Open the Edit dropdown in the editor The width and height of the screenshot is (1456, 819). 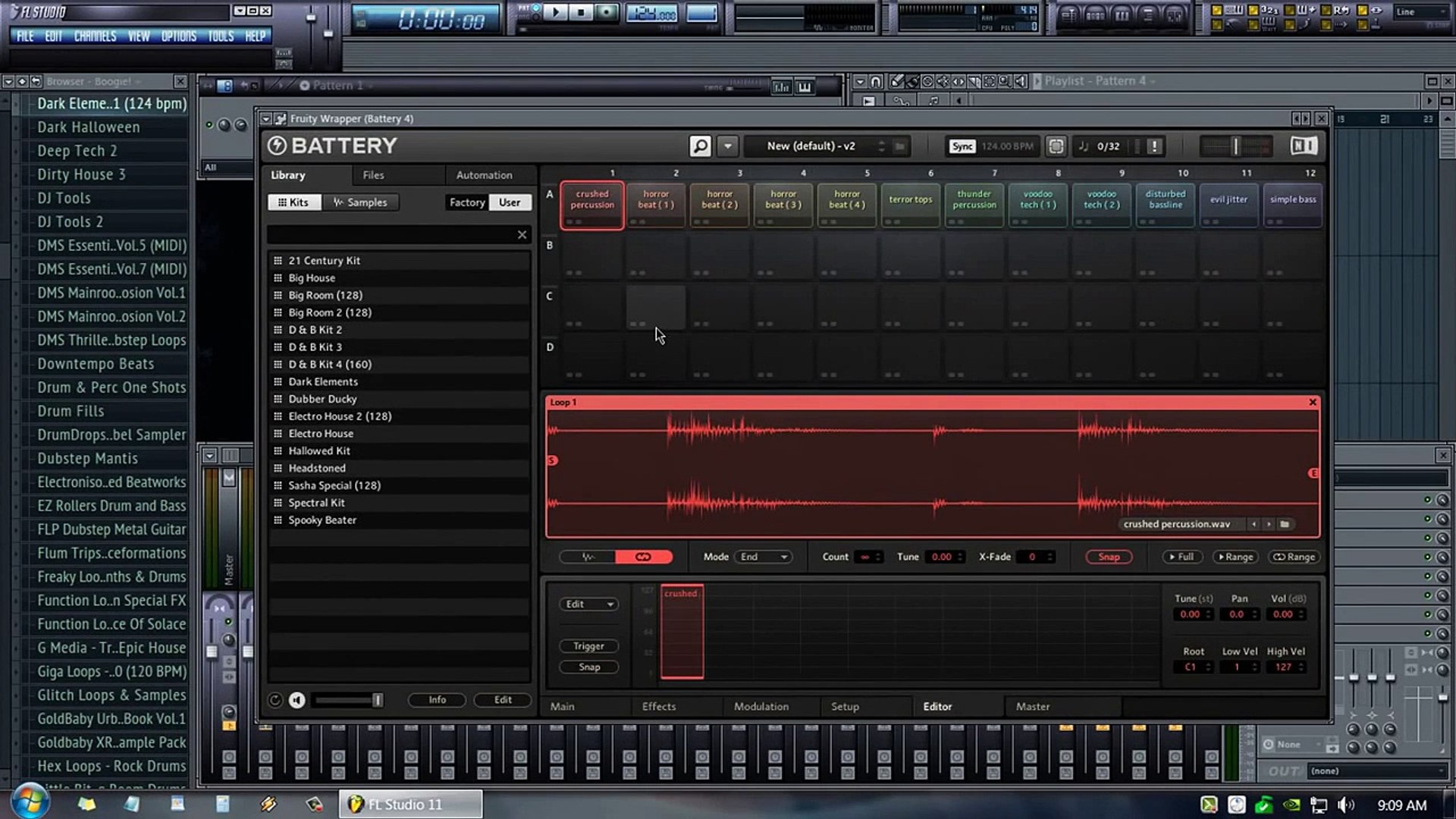(588, 604)
